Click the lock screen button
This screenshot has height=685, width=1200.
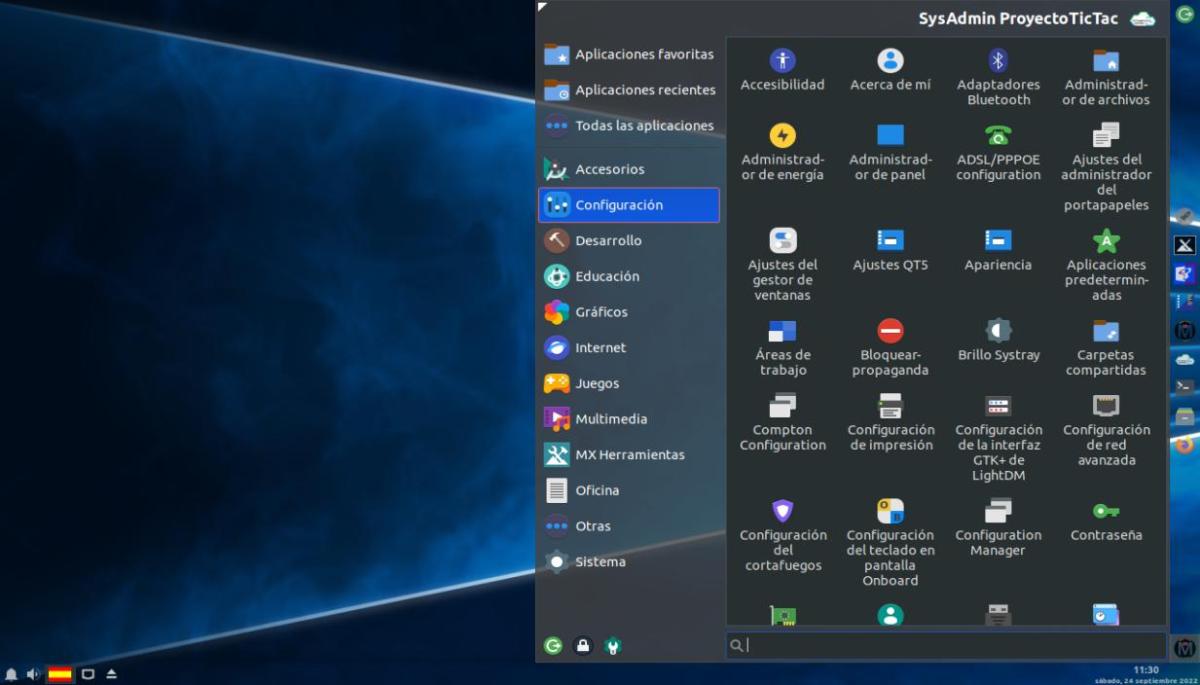pos(583,646)
